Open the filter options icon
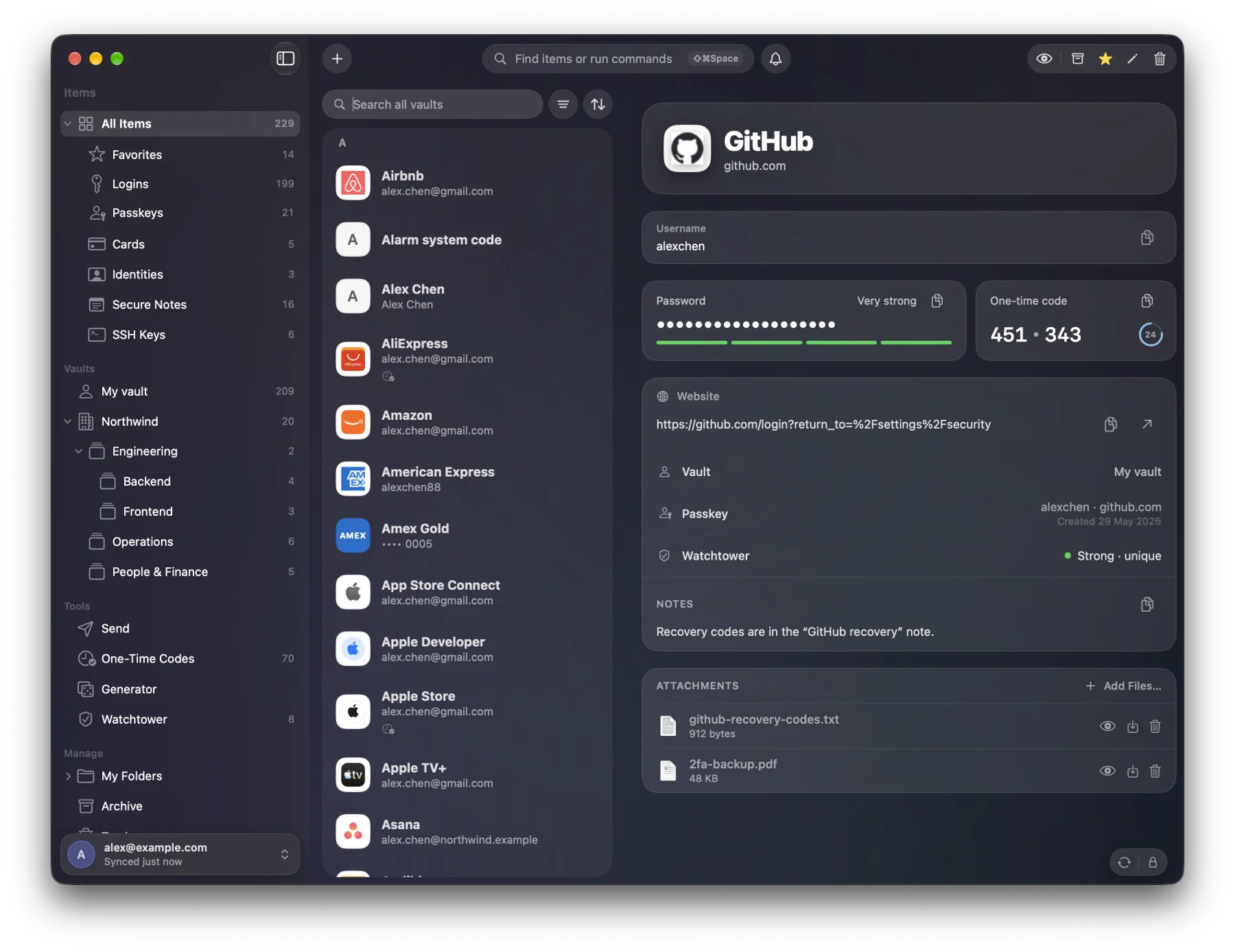 point(563,104)
